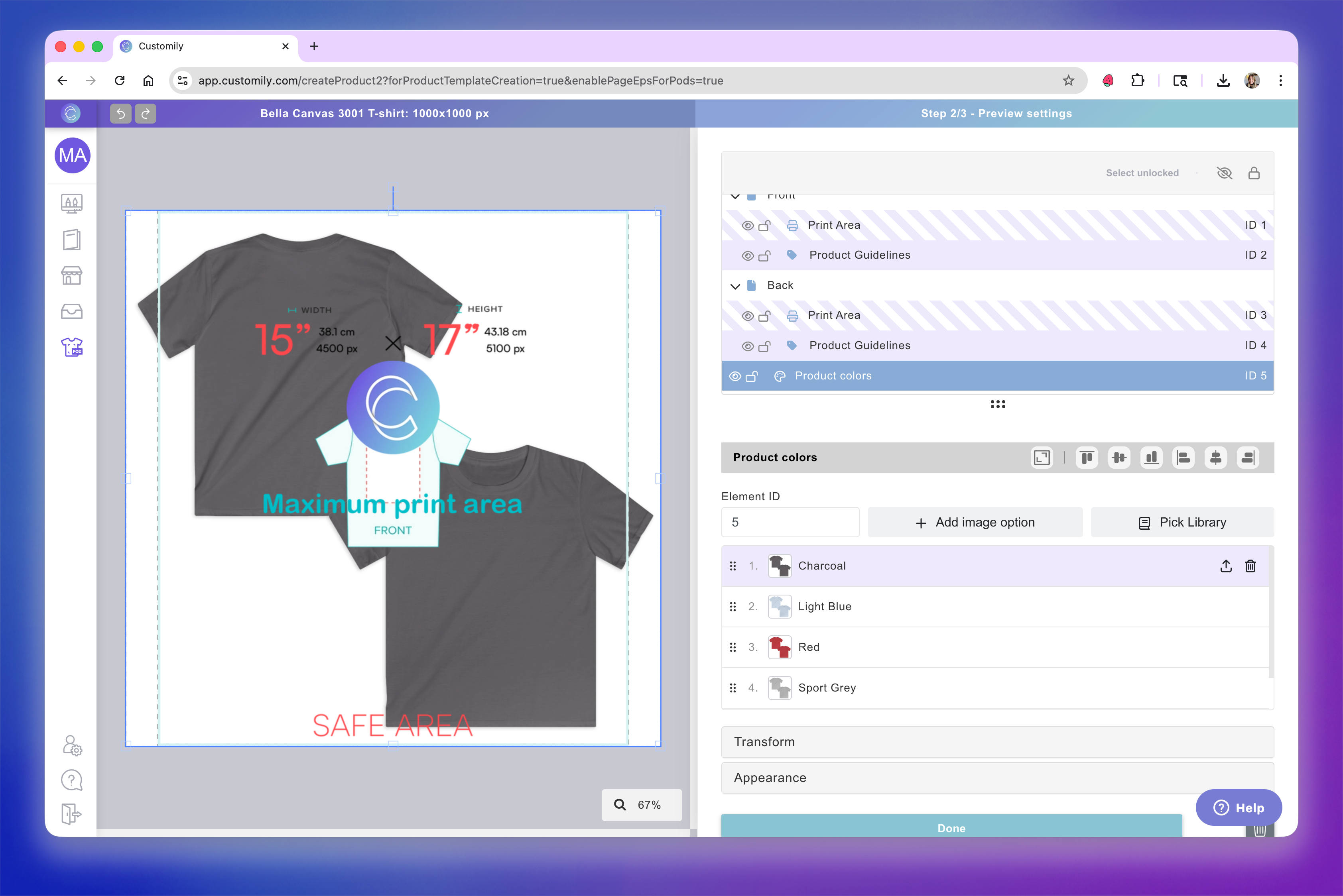
Task: Click the redo arrow button
Action: (x=145, y=113)
